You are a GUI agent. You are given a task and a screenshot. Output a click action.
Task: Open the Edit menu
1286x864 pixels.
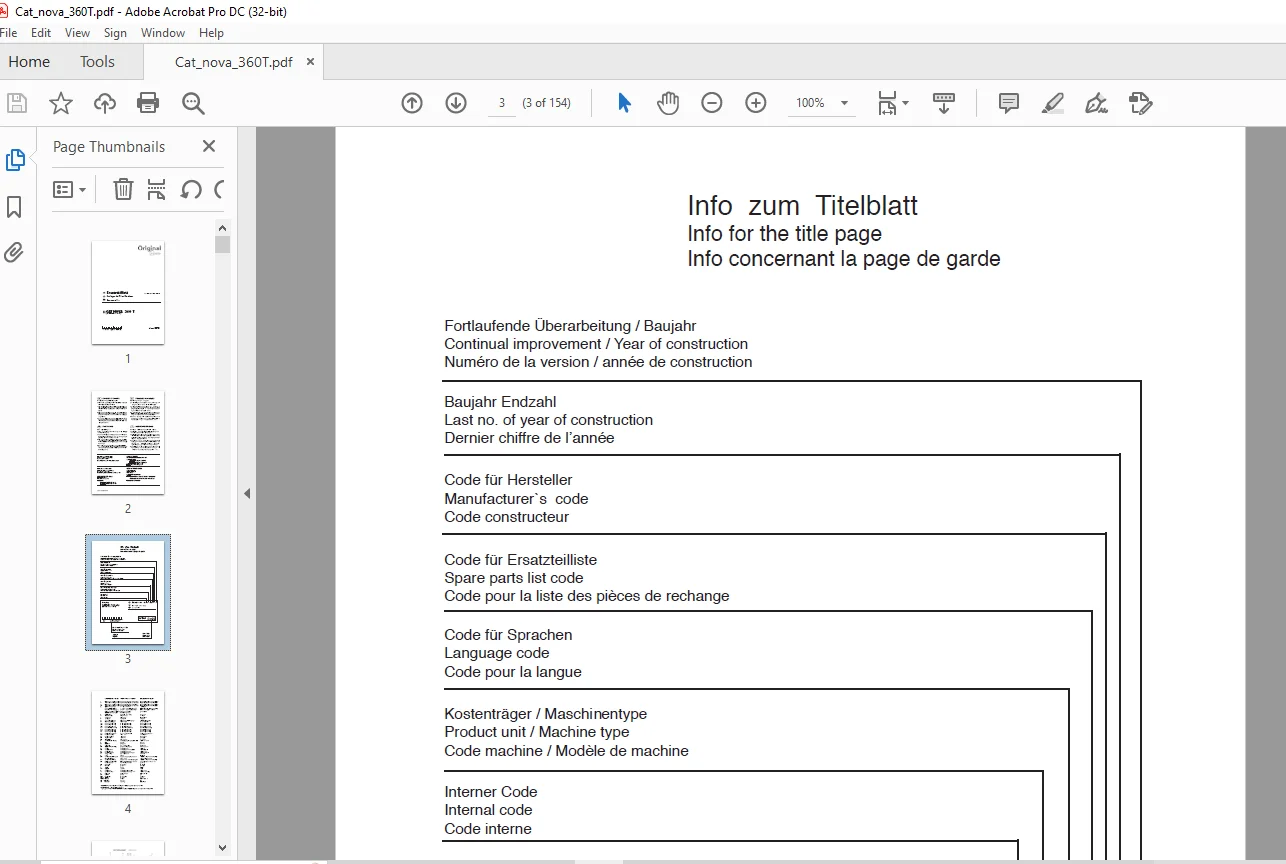pos(41,33)
